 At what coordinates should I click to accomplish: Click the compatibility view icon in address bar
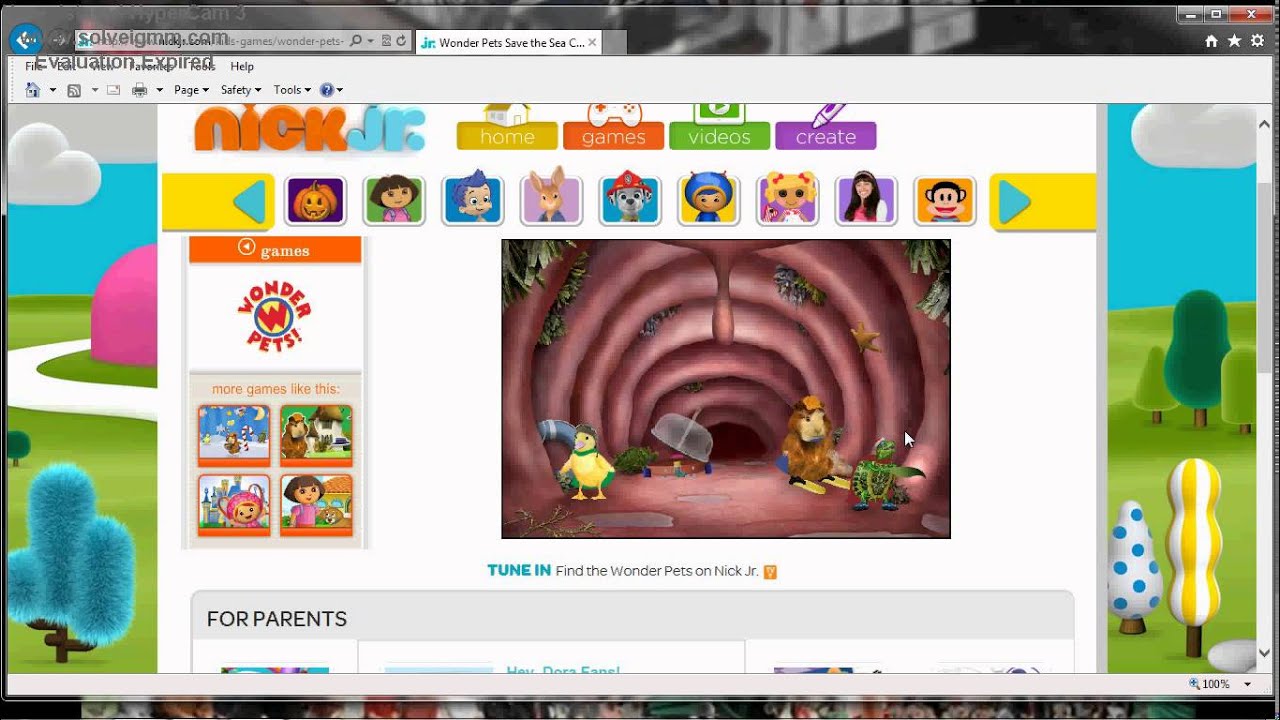pyautogui.click(x=386, y=41)
